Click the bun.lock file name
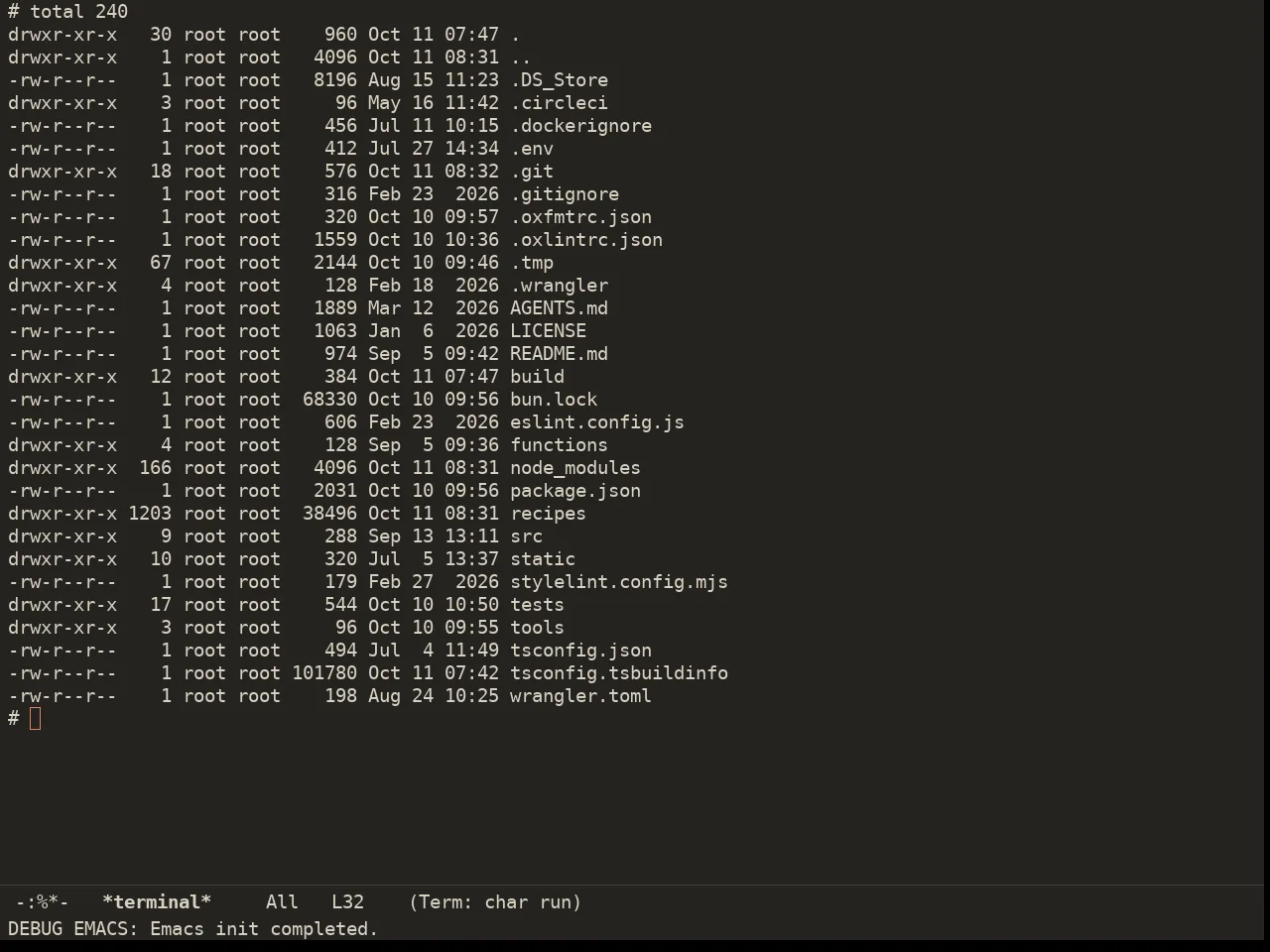Image resolution: width=1270 pixels, height=952 pixels. [554, 400]
